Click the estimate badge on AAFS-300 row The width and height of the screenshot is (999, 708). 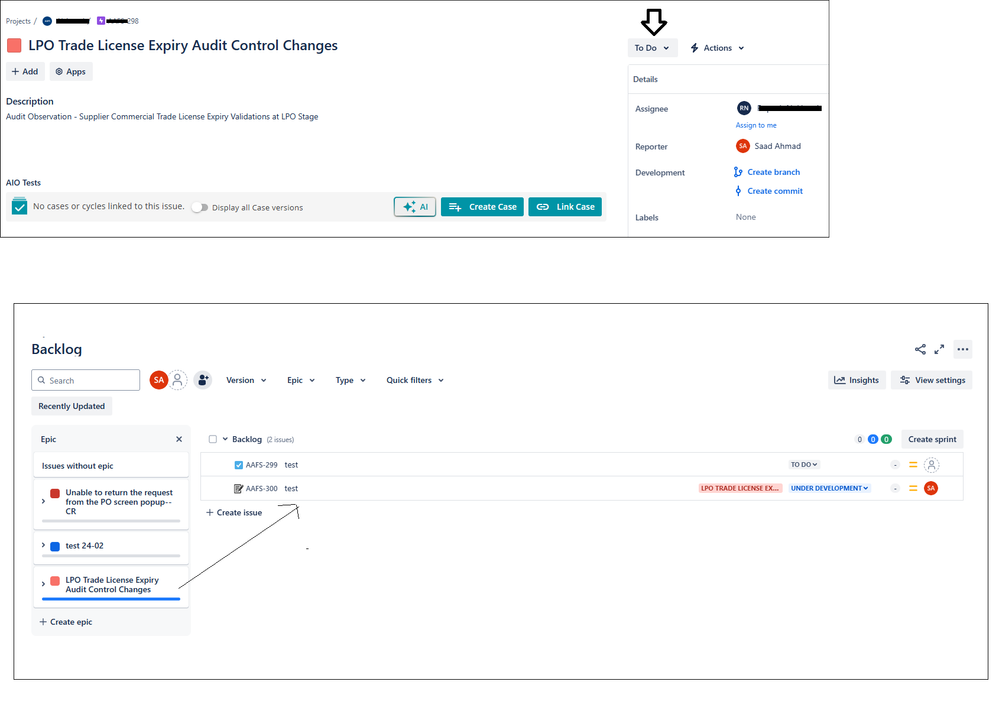tap(895, 488)
